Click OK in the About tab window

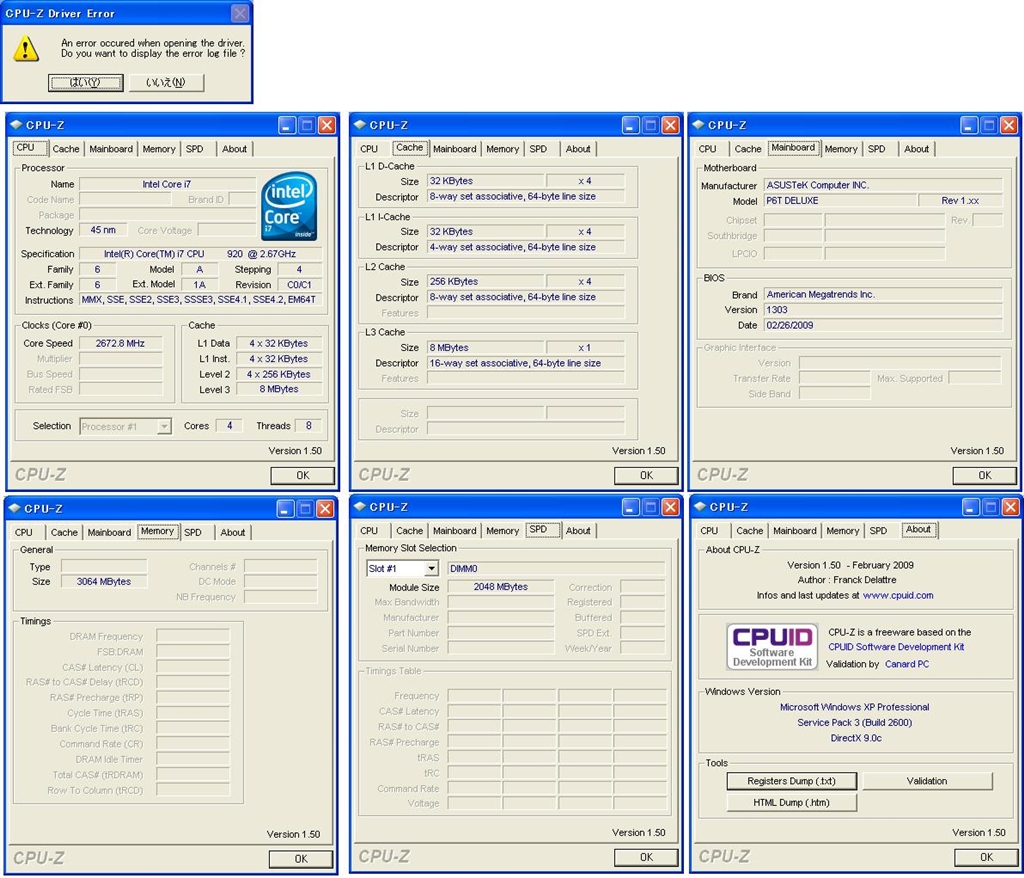click(x=986, y=857)
